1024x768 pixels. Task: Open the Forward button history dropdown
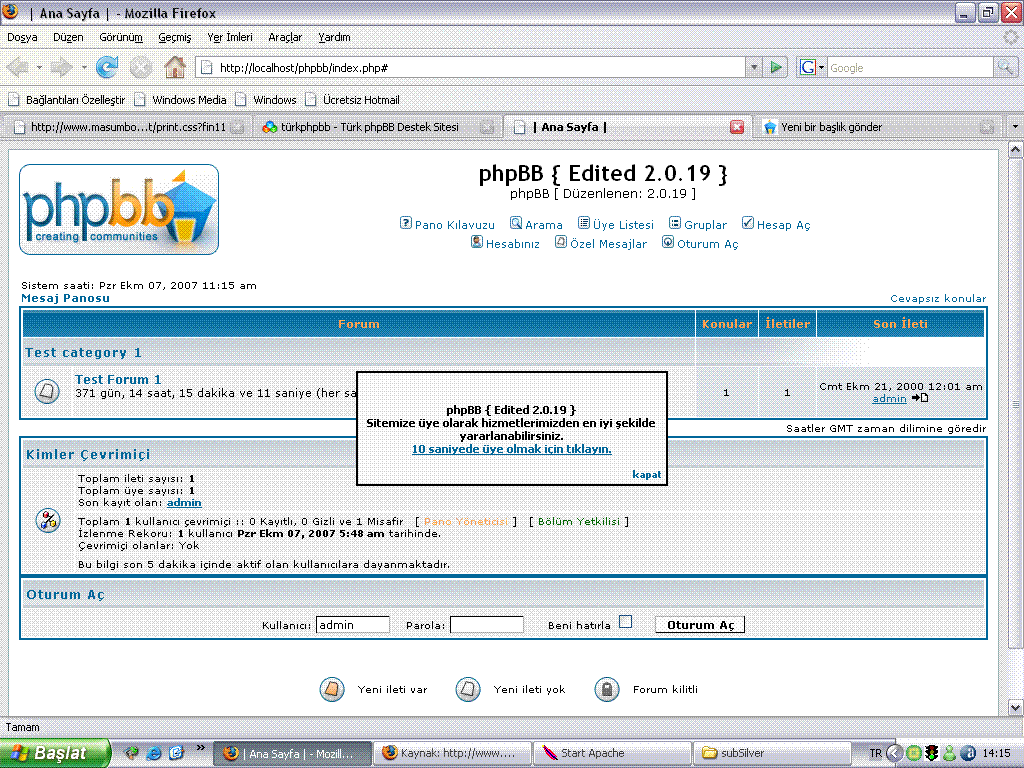(x=84, y=67)
